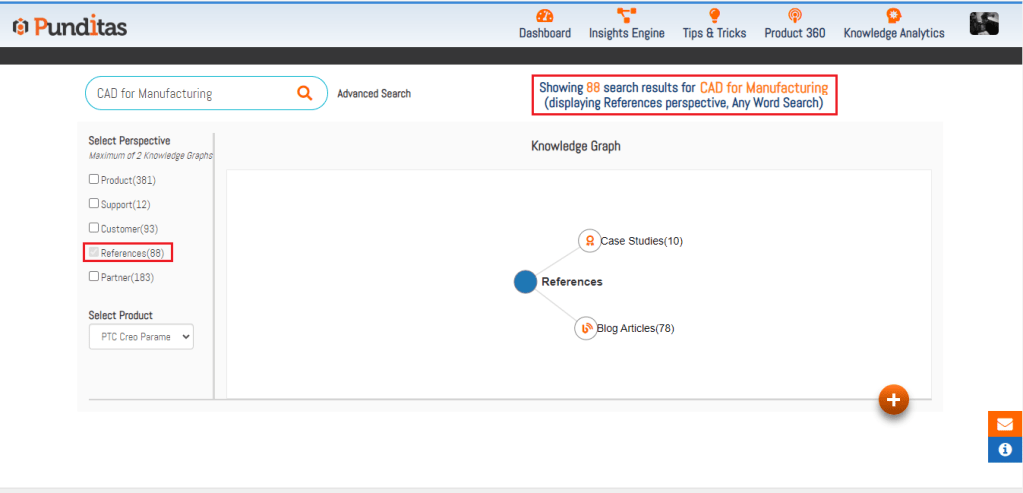Click the orange envelope mail icon
The height and width of the screenshot is (493, 1023).
click(1005, 424)
